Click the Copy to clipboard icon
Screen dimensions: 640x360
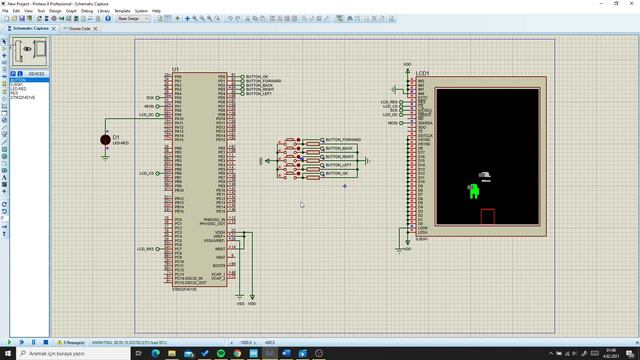255,19
